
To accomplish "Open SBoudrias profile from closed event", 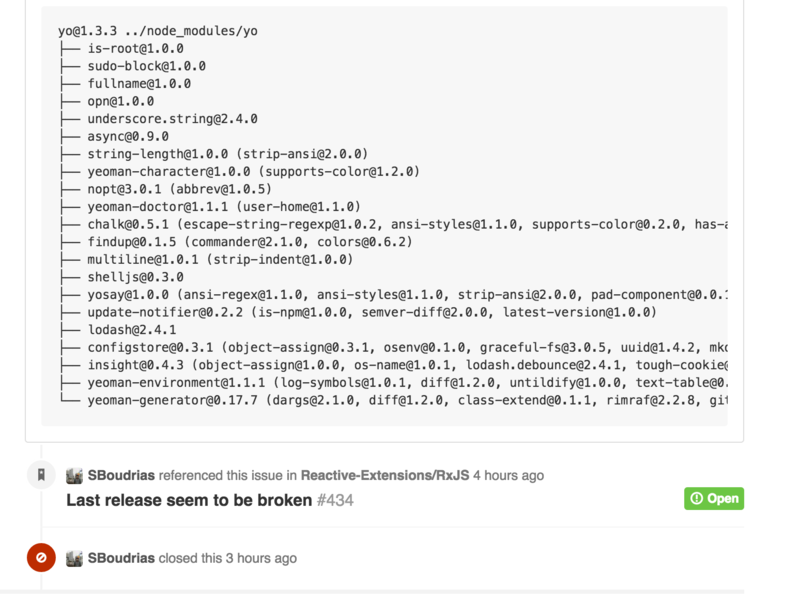I will pyautogui.click(x=121, y=558).
